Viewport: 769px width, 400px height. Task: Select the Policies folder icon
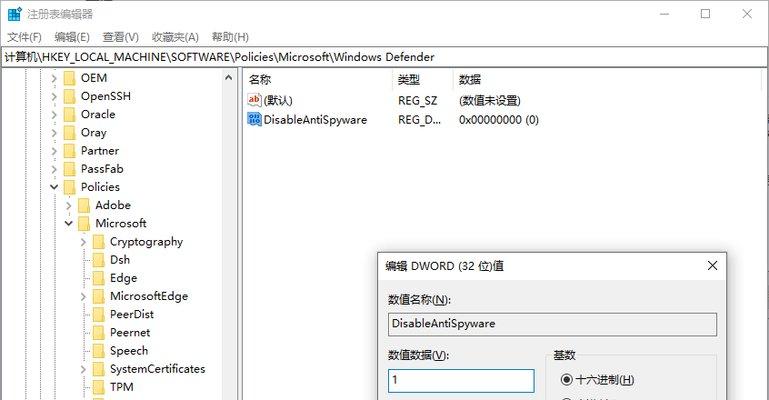pyautogui.click(x=70, y=187)
